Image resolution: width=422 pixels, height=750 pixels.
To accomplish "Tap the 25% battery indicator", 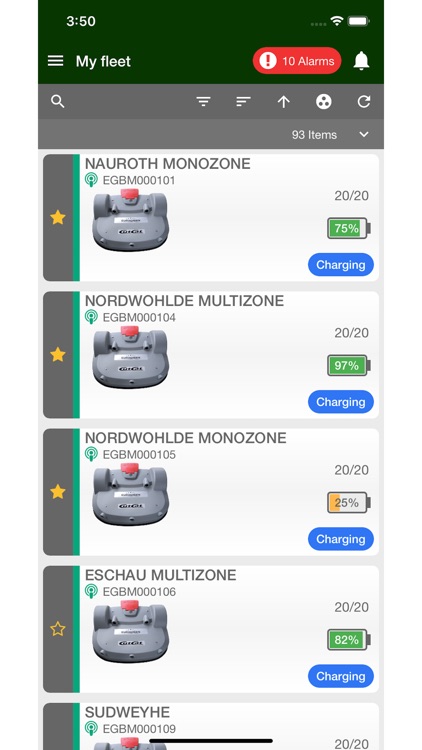I will pyautogui.click(x=349, y=503).
